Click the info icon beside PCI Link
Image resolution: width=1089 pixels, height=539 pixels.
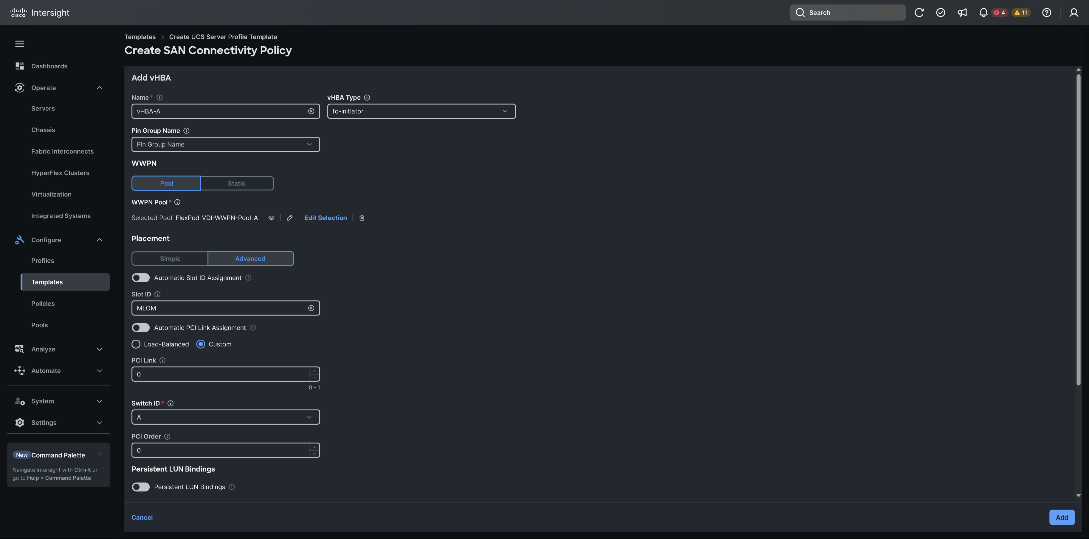pos(163,360)
